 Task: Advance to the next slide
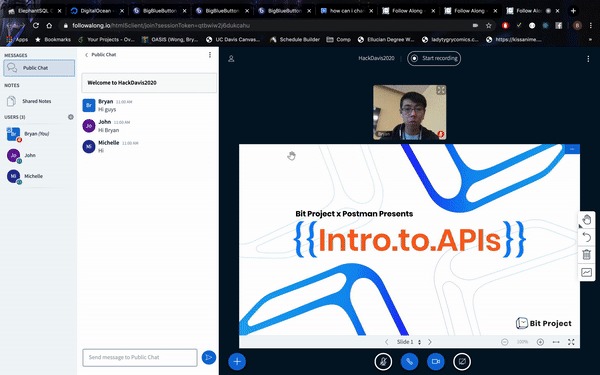point(430,342)
